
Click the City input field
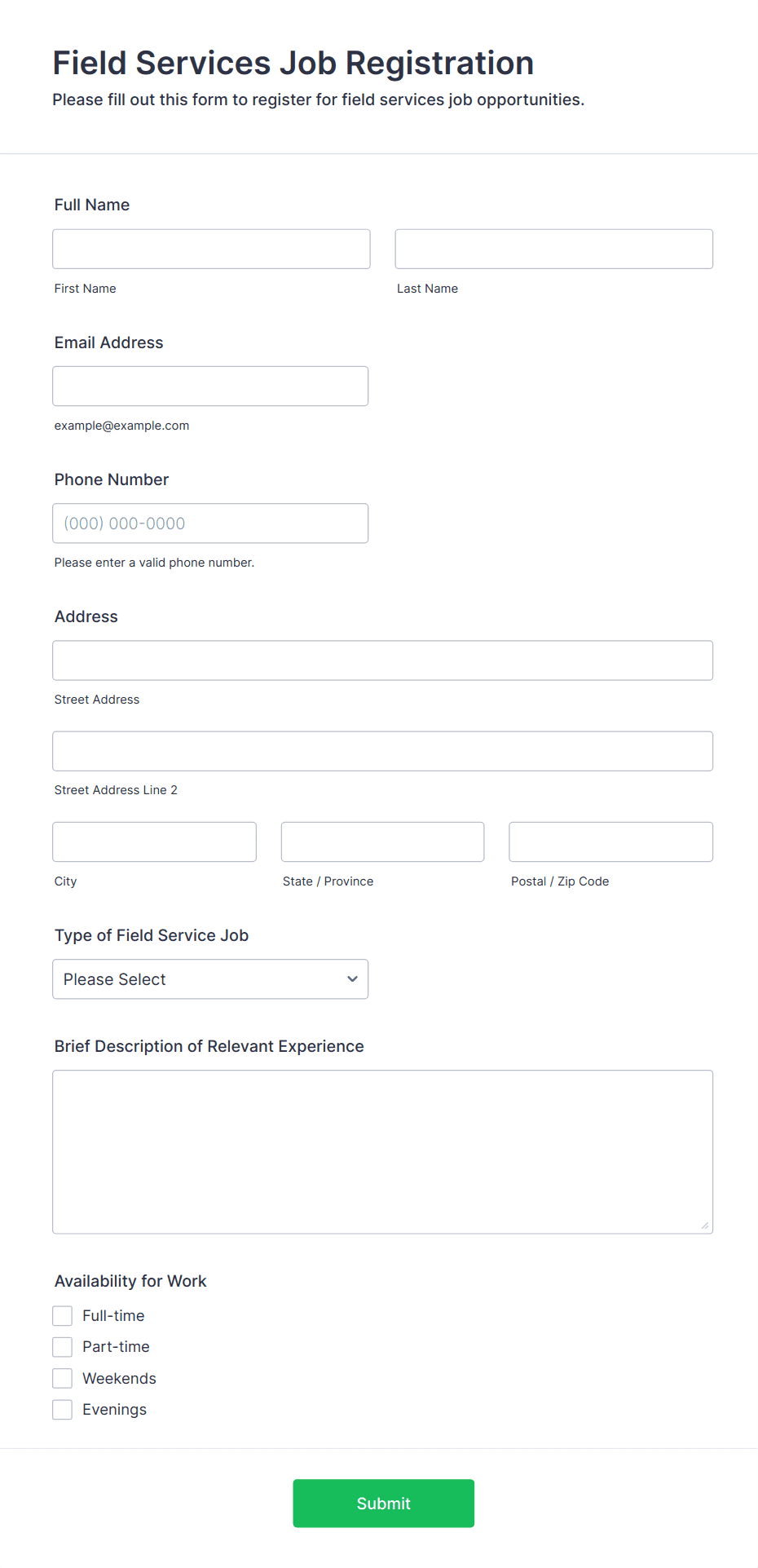point(154,841)
